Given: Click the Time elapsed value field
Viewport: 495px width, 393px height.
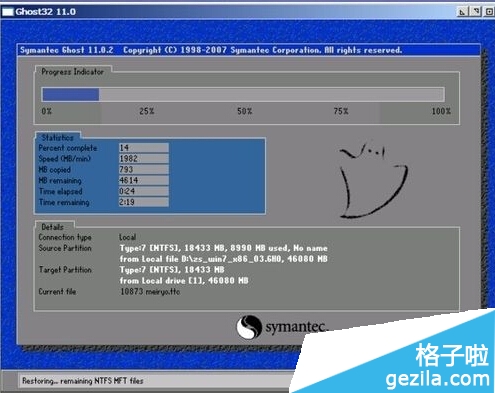Looking at the screenshot, I should (144, 191).
